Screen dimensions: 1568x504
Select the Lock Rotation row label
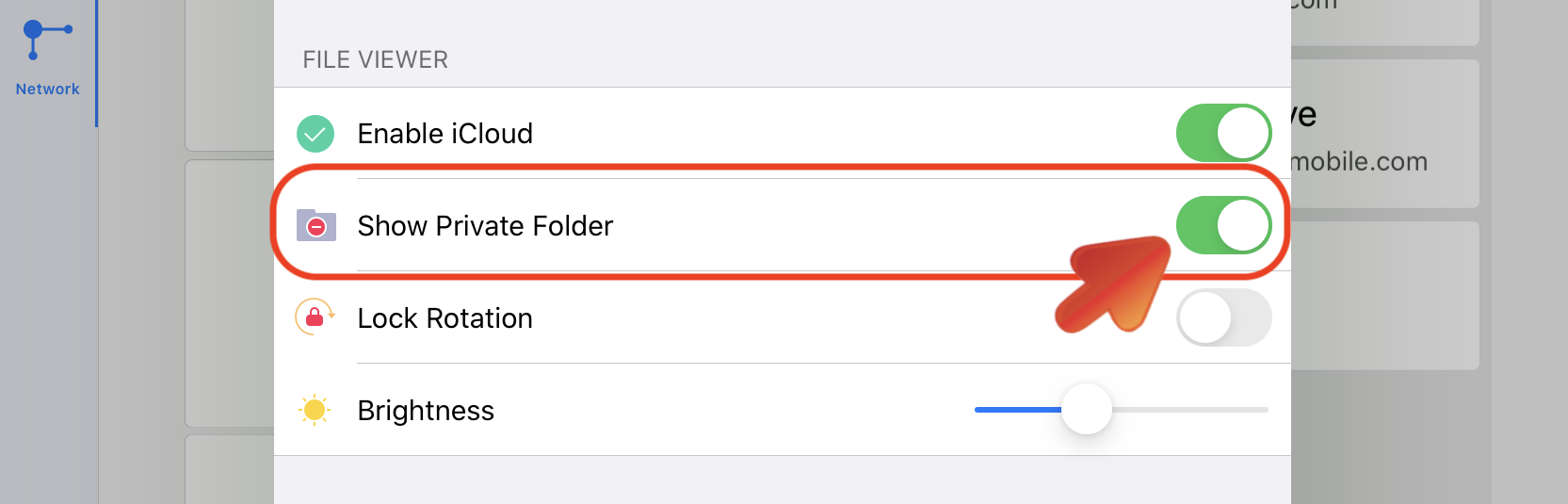(x=445, y=318)
